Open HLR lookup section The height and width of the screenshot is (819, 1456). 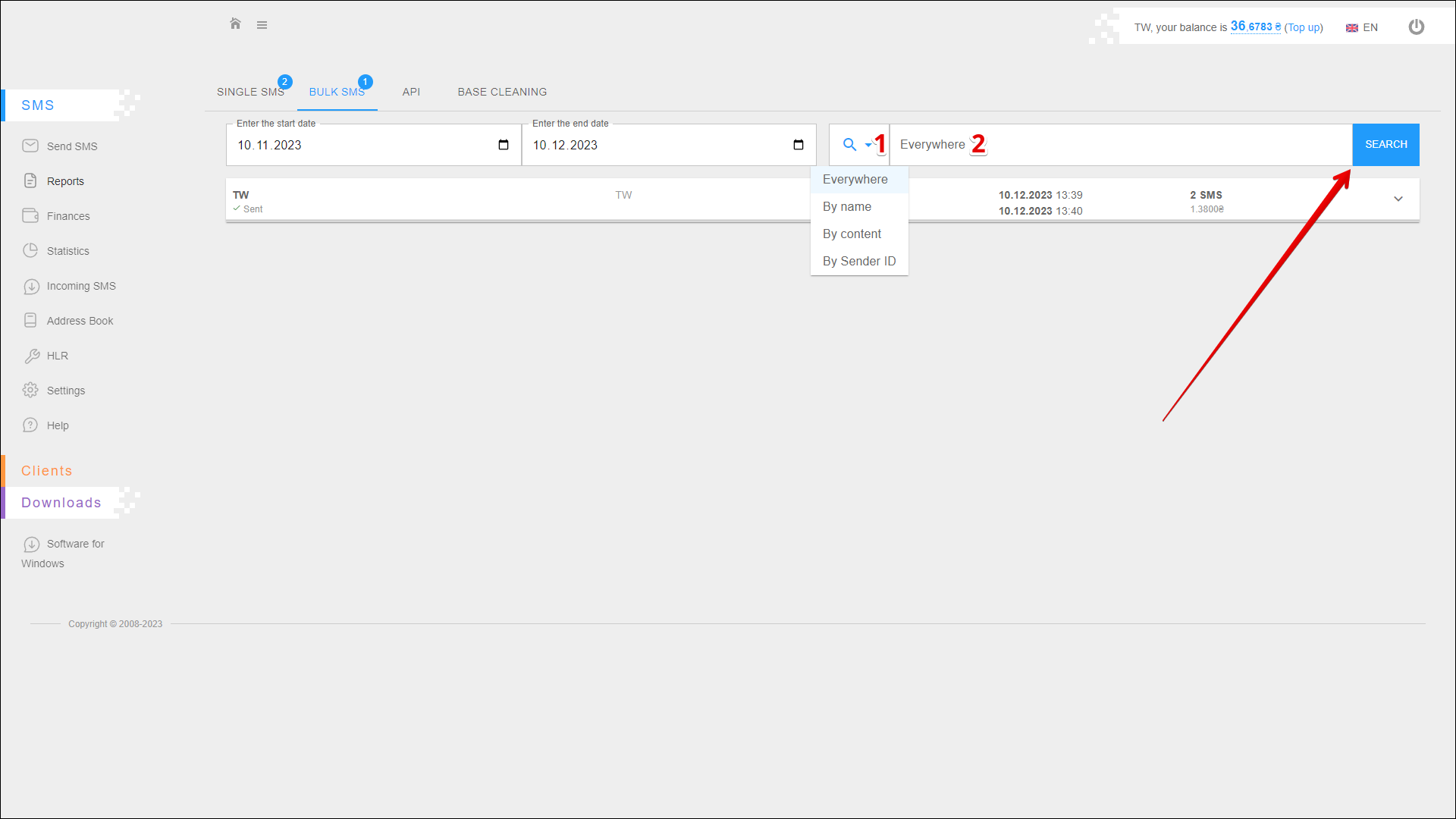(57, 356)
